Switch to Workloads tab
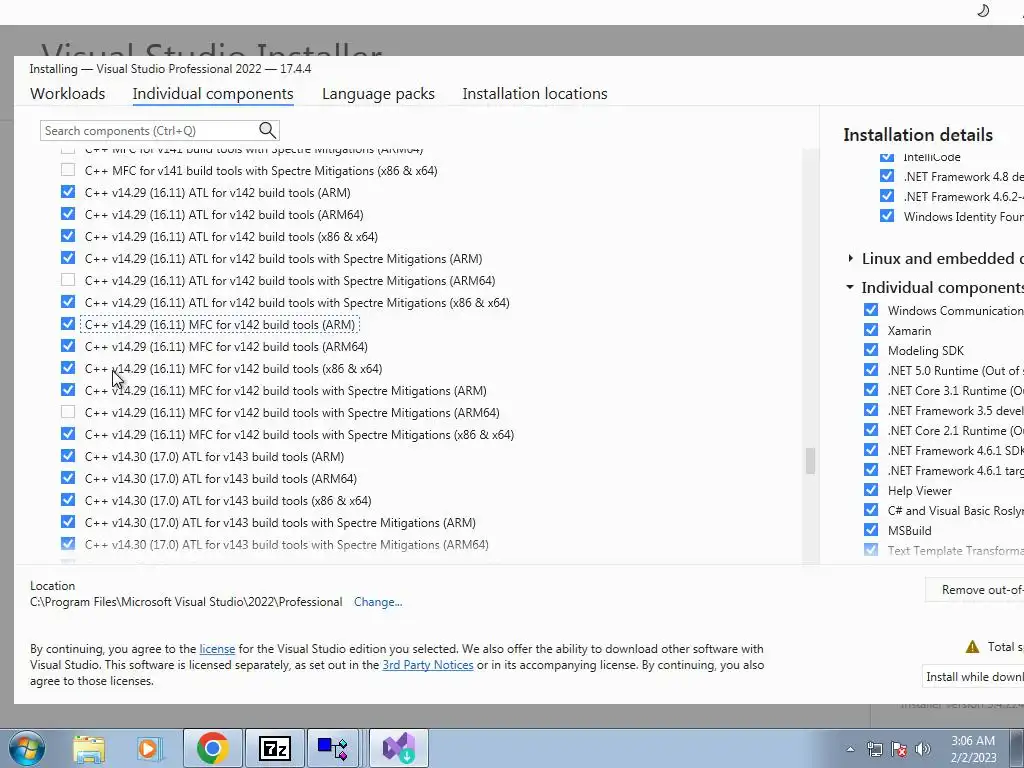The height and width of the screenshot is (768, 1024). [x=67, y=93]
